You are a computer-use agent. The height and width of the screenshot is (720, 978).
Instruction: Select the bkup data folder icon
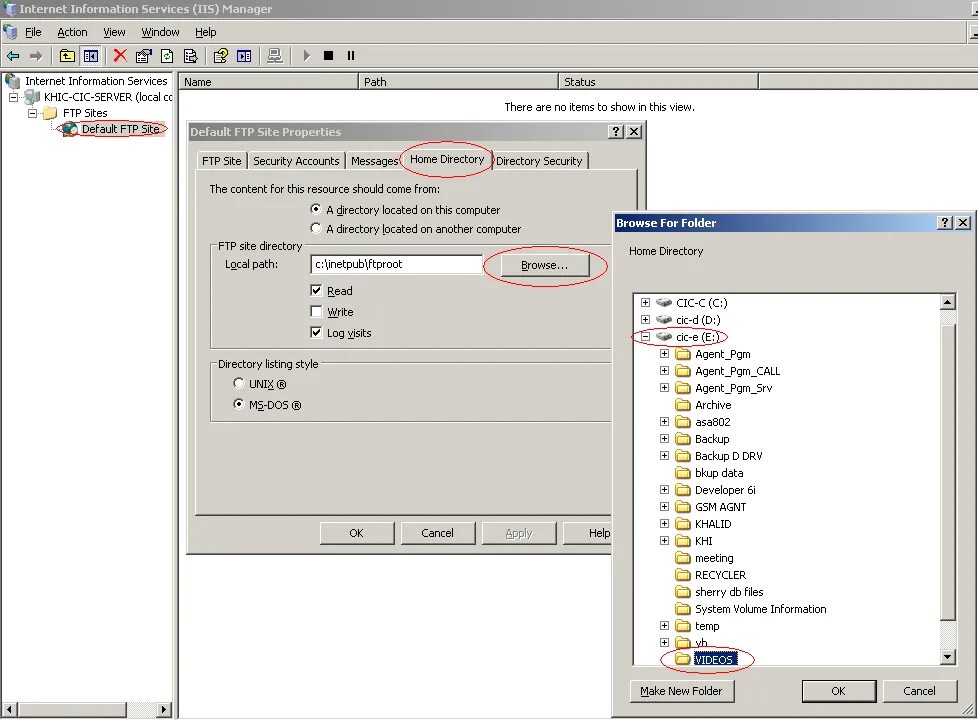[x=684, y=473]
